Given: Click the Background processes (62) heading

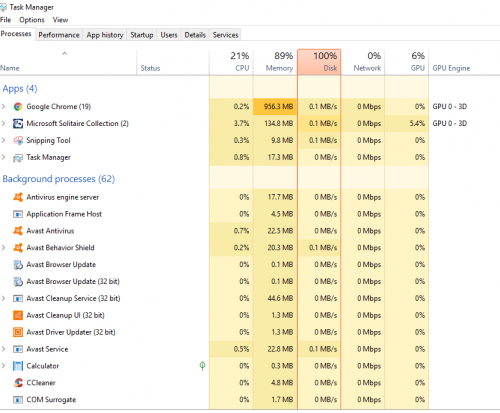Looking at the screenshot, I should (x=59, y=179).
